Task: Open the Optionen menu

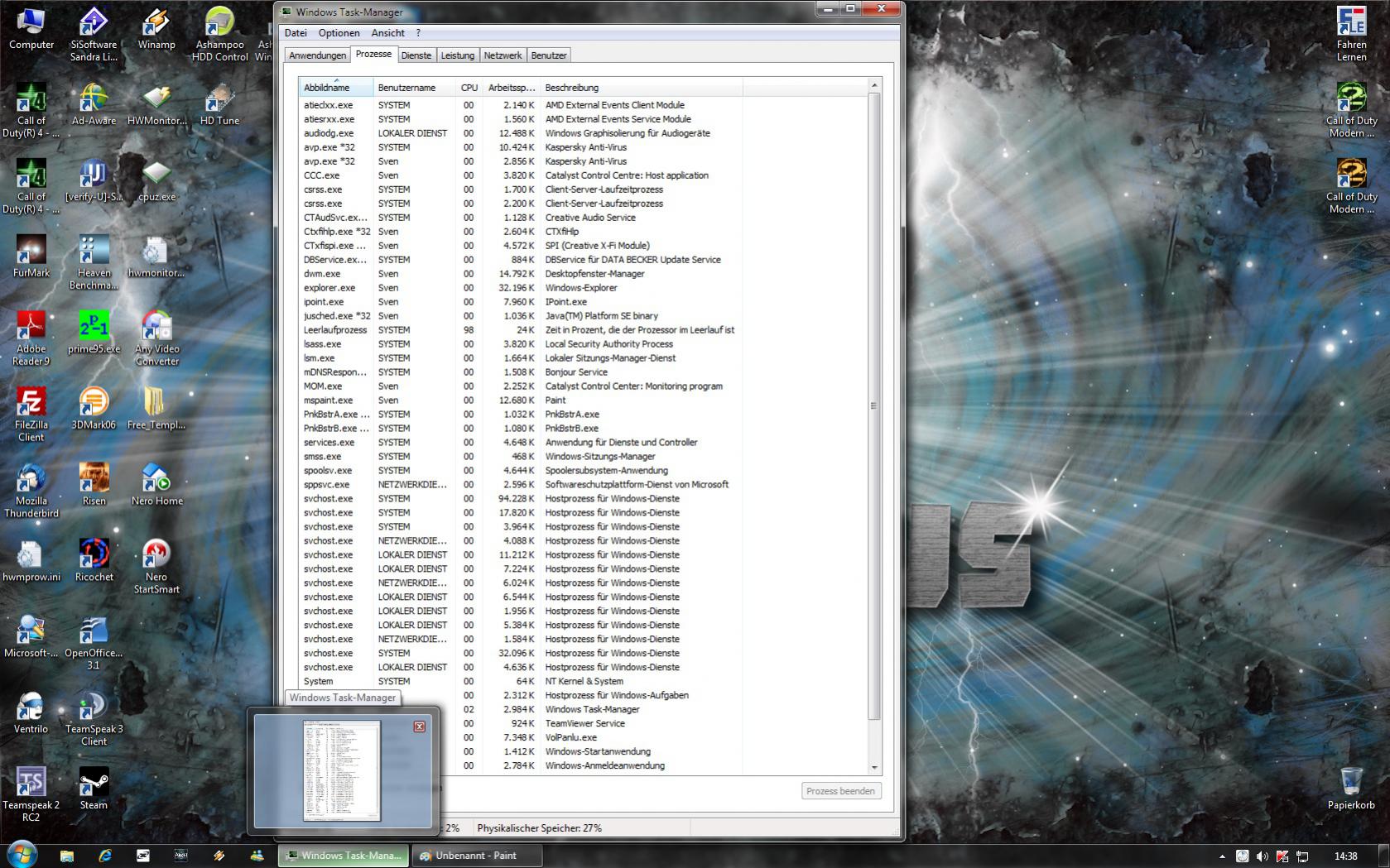Action: click(339, 33)
